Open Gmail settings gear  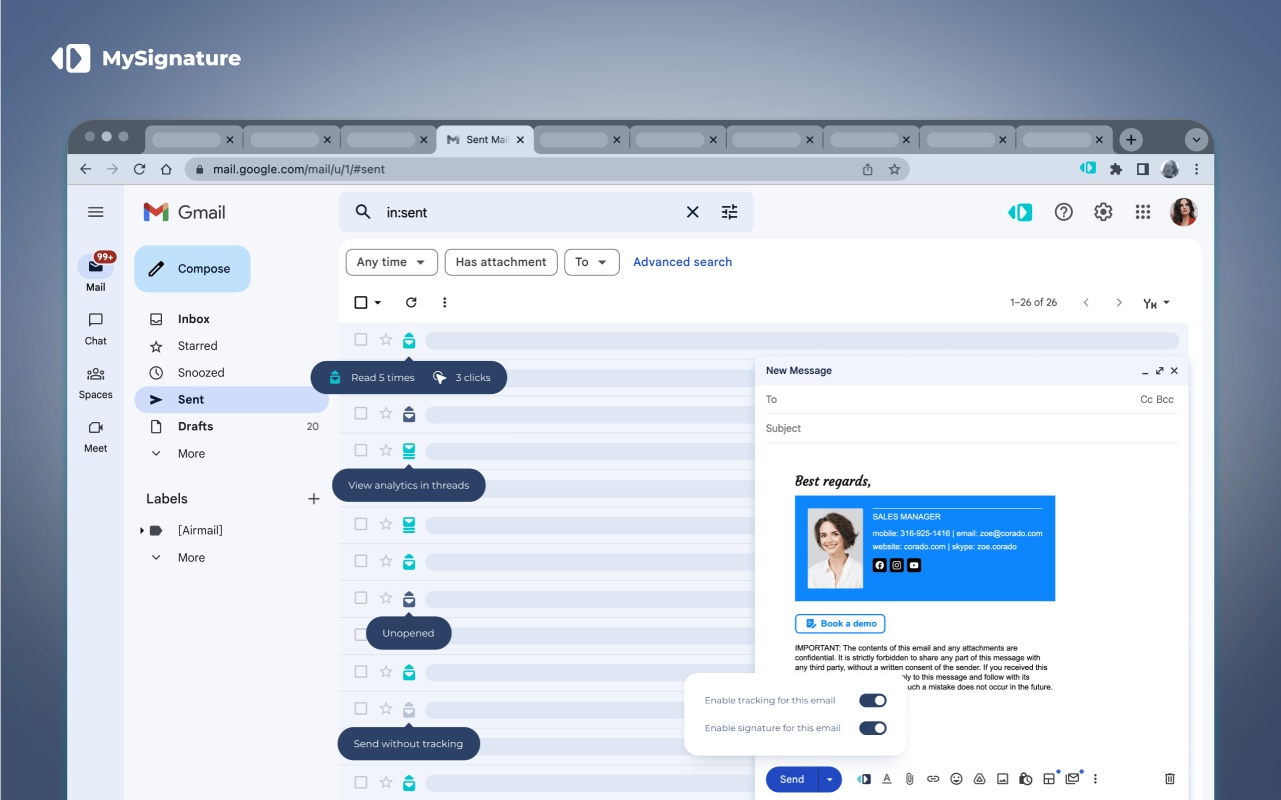pos(1103,212)
